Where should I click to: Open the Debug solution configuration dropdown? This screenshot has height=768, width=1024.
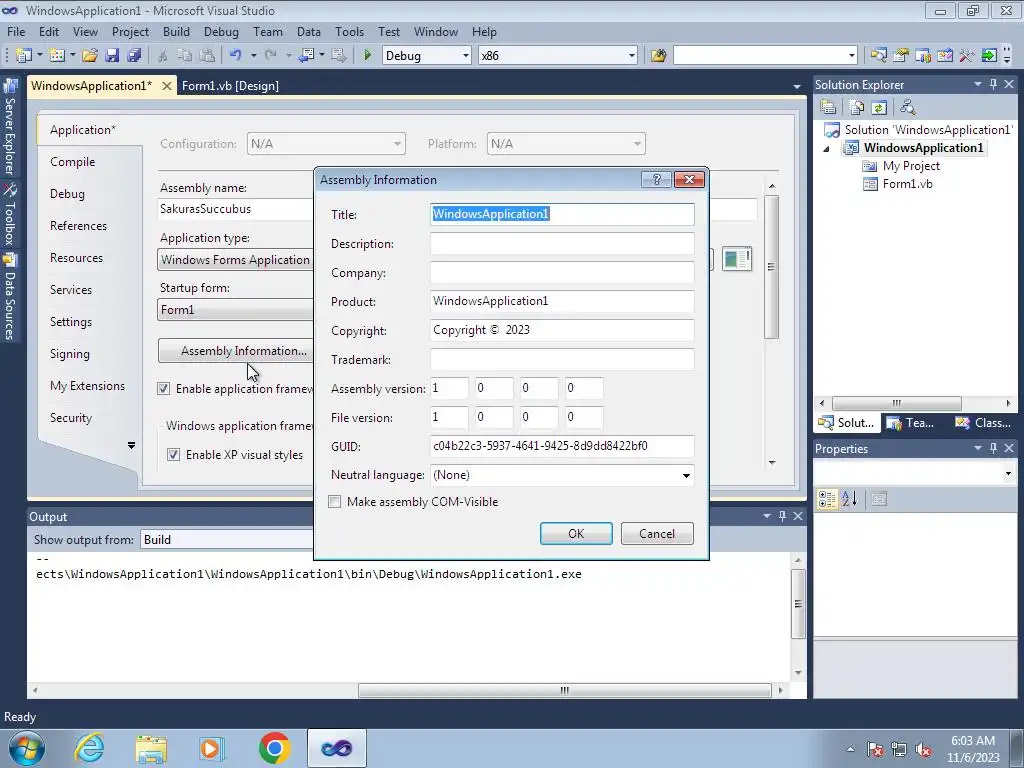coord(466,56)
